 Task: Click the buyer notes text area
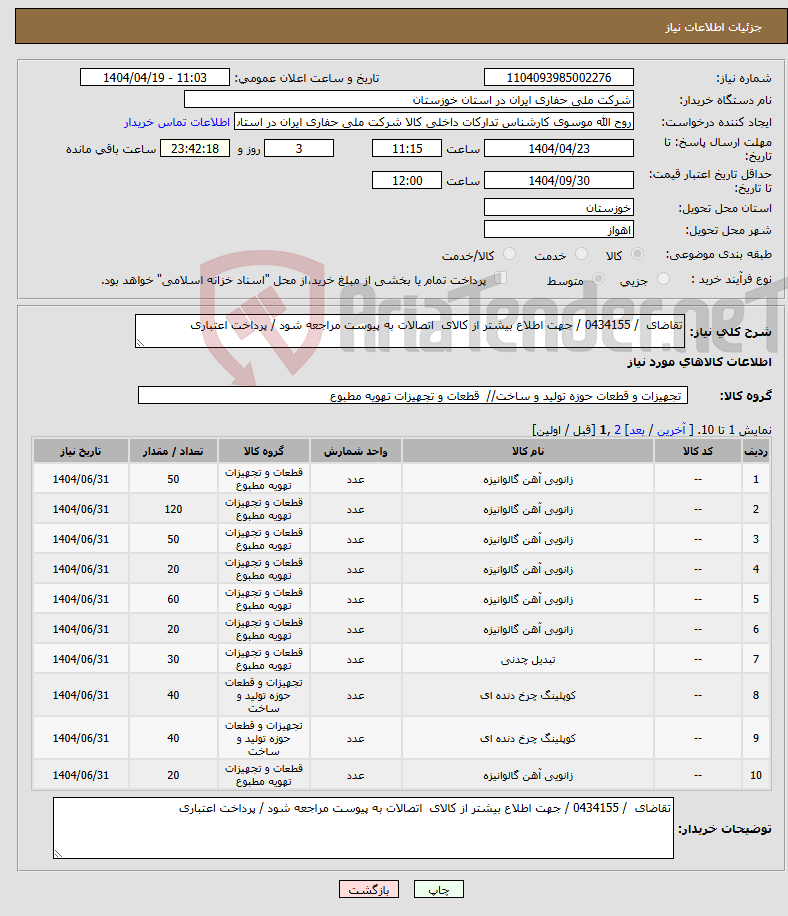click(363, 828)
